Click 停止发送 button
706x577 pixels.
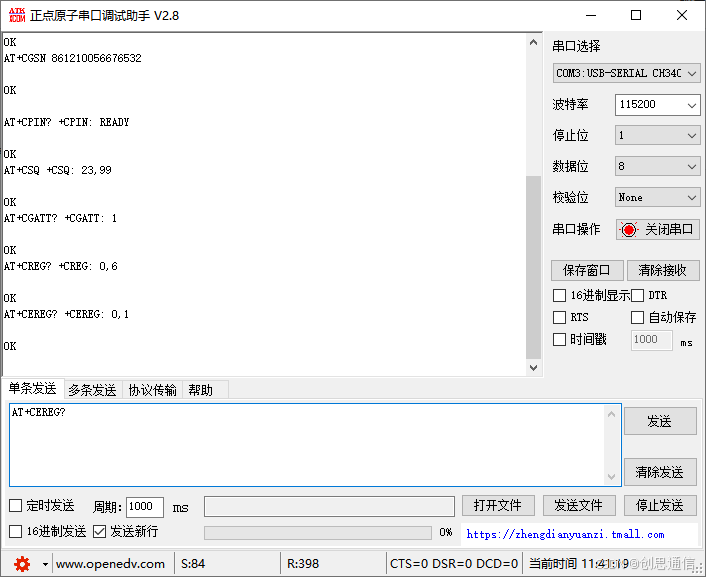click(660, 505)
